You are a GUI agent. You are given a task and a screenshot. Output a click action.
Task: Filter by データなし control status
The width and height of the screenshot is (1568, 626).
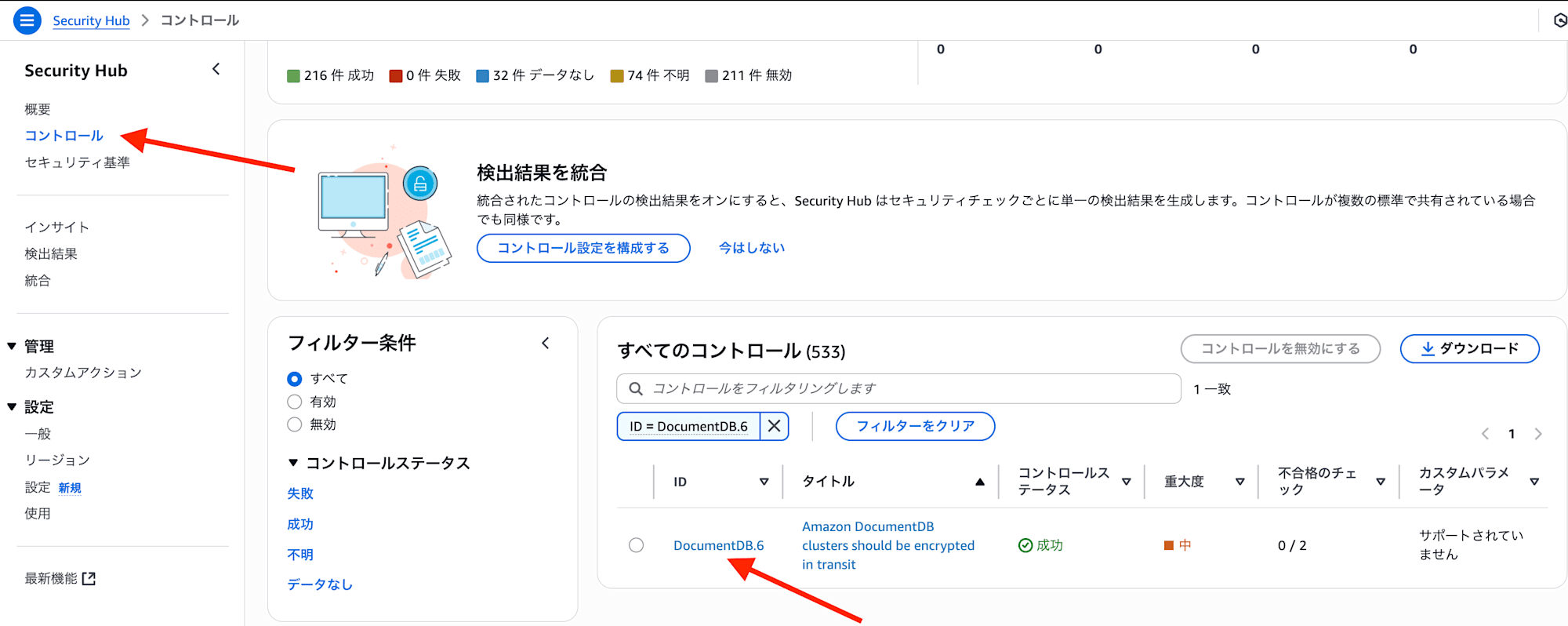coord(320,584)
